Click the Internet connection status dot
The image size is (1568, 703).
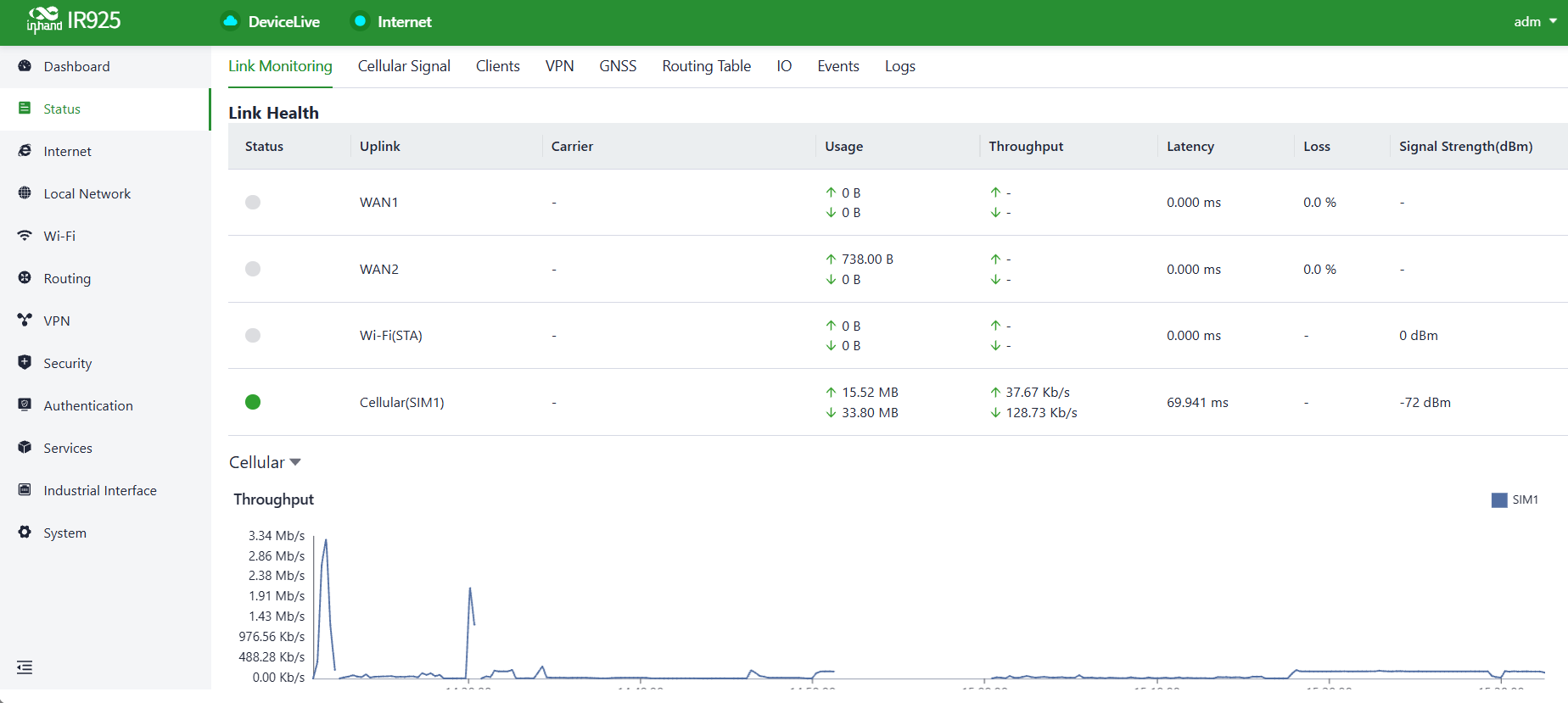[360, 21]
